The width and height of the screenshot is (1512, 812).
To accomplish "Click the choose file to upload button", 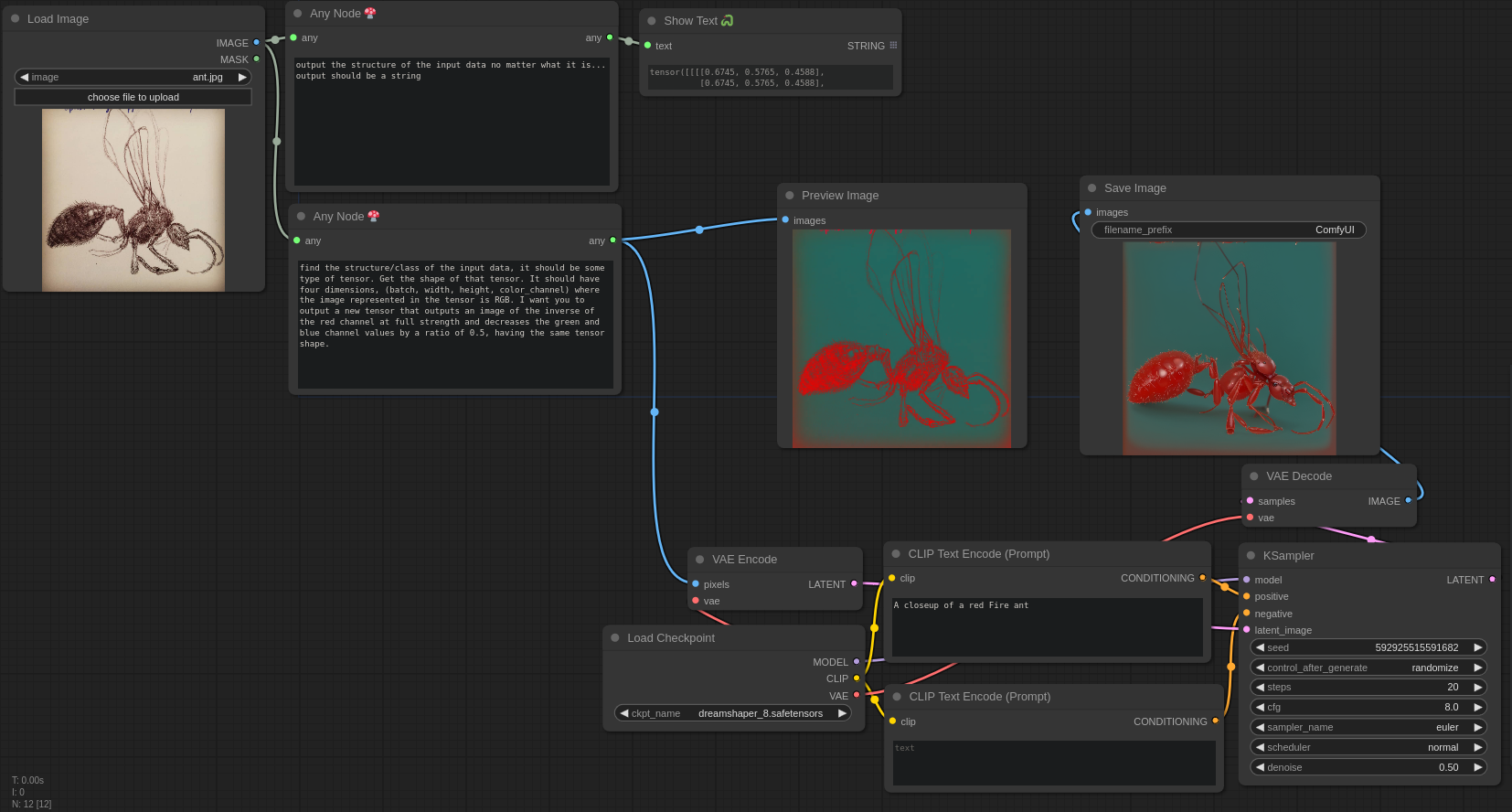I will tap(133, 97).
